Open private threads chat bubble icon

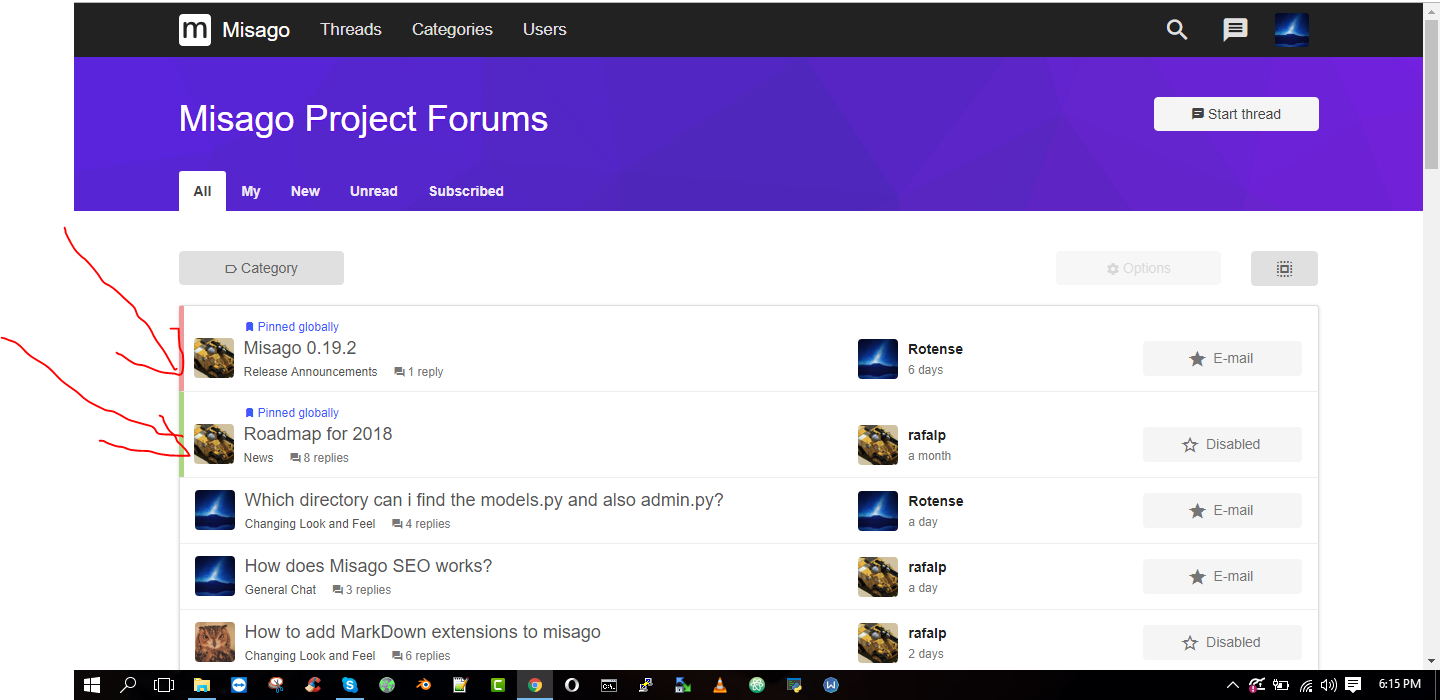coord(1235,30)
